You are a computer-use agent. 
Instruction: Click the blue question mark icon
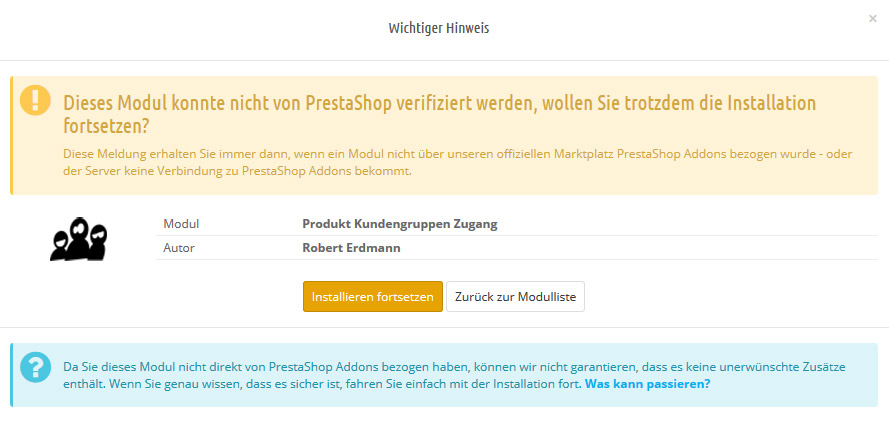pos(35,367)
